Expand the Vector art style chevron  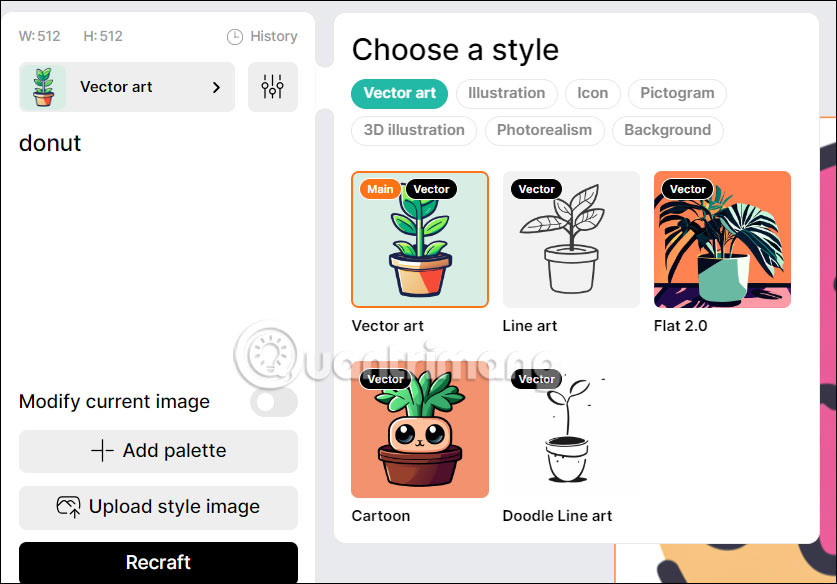pyautogui.click(x=216, y=87)
